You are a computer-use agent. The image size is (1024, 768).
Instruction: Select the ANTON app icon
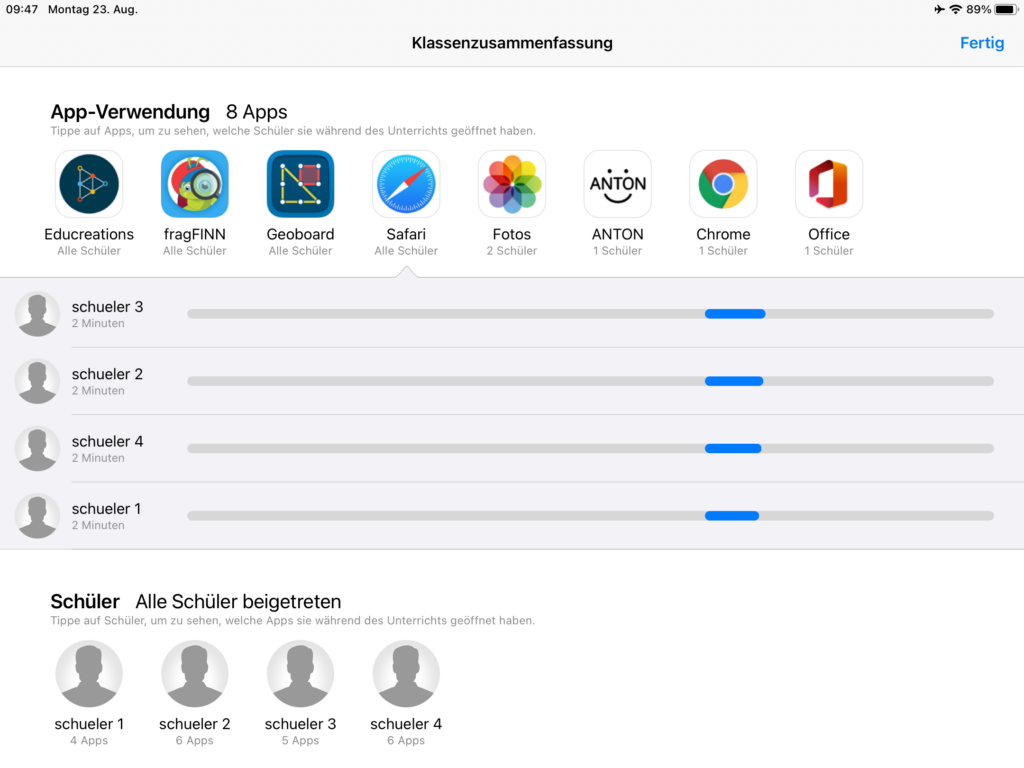617,185
